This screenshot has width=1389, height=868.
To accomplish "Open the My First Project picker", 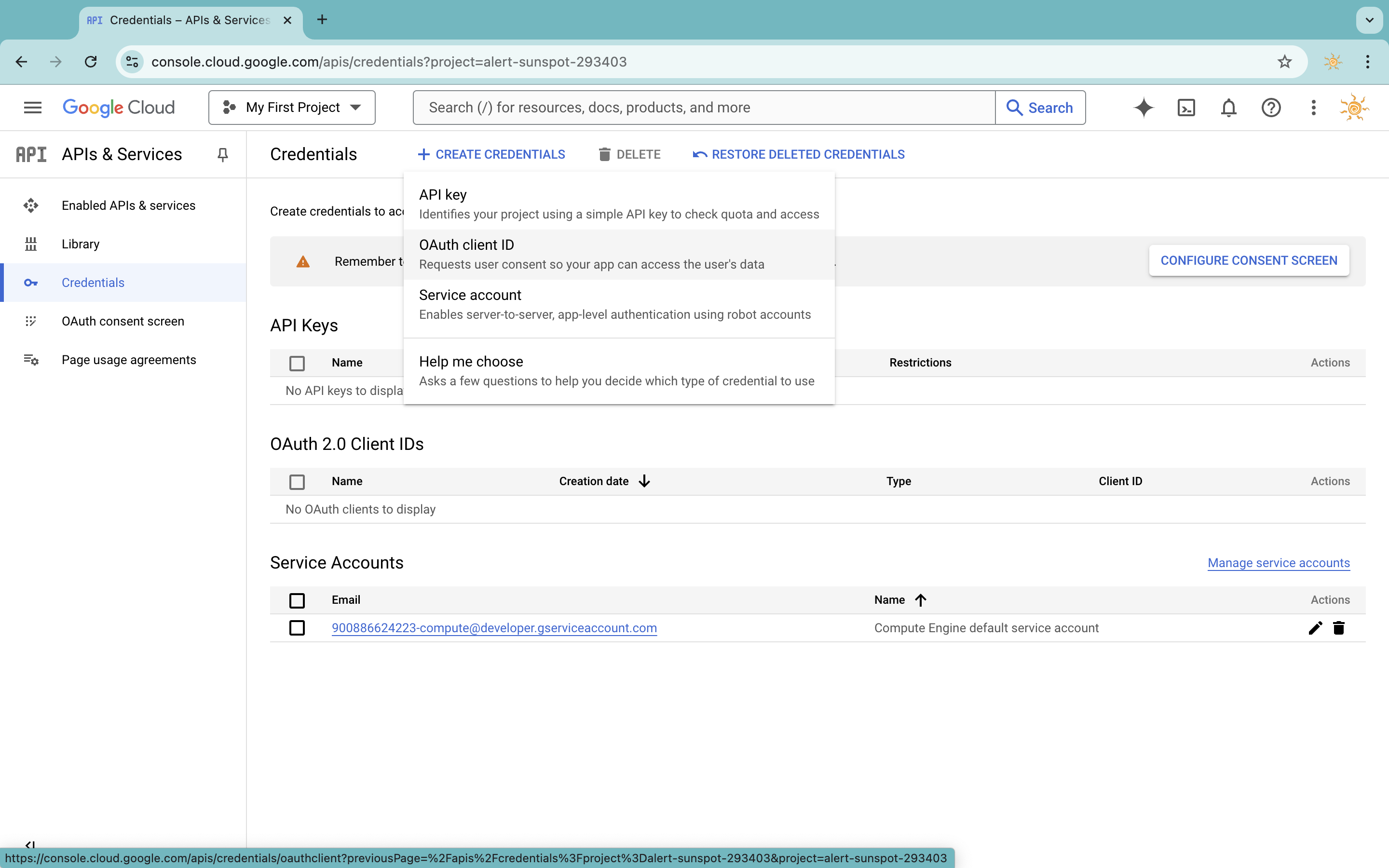I will coord(292,108).
